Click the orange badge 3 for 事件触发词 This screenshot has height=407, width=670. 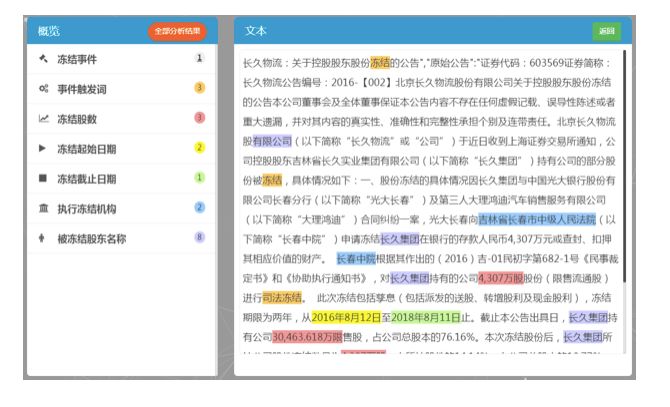[x=199, y=88]
